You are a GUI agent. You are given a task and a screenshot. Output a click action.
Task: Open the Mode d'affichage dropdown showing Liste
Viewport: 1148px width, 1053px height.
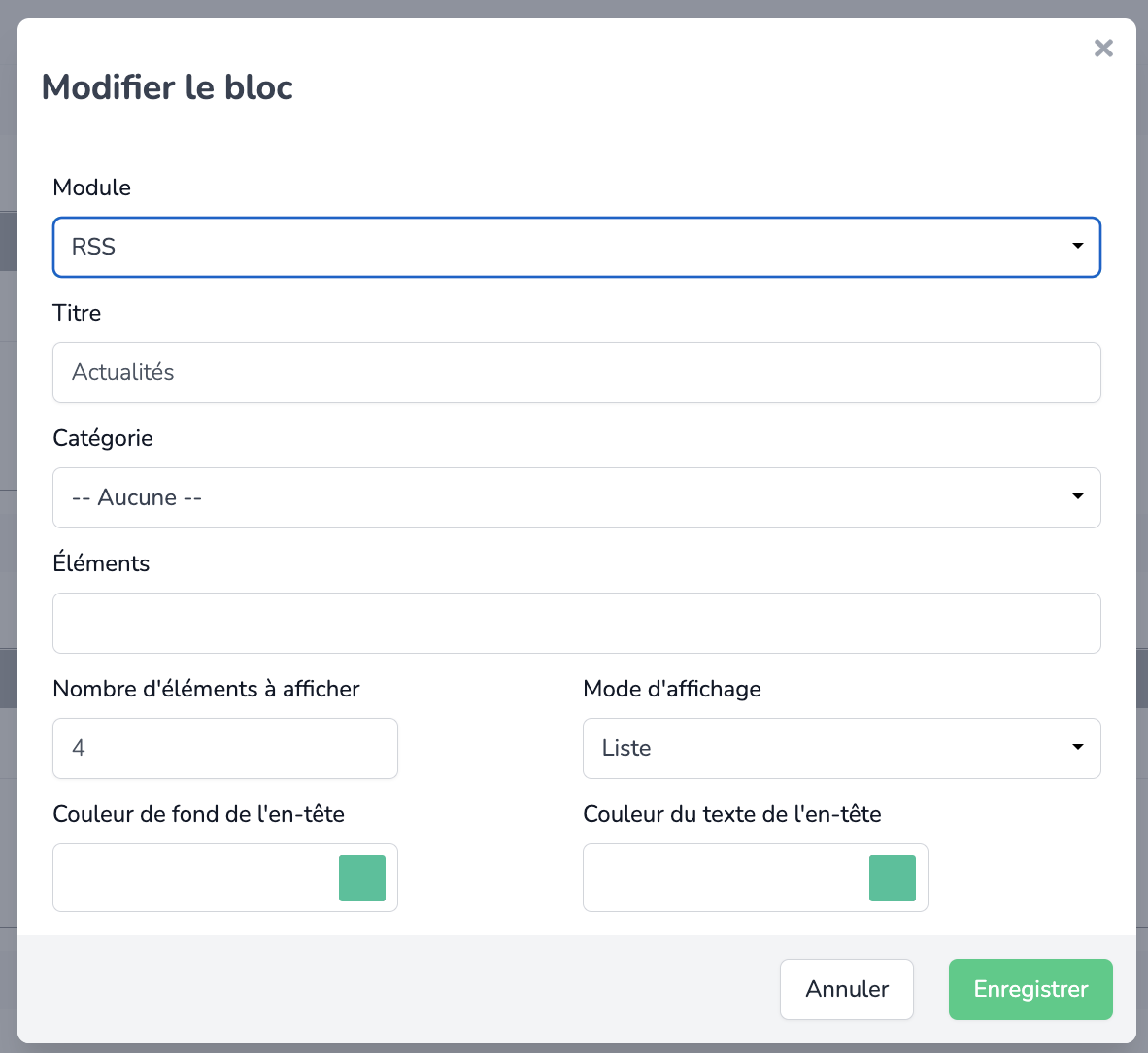[841, 748]
